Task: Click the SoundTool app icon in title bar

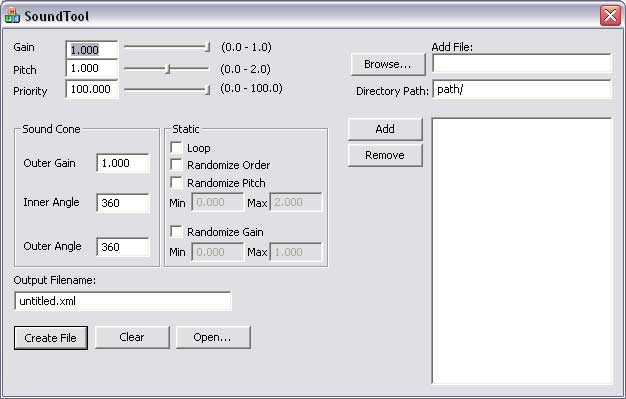Action: 12,16
